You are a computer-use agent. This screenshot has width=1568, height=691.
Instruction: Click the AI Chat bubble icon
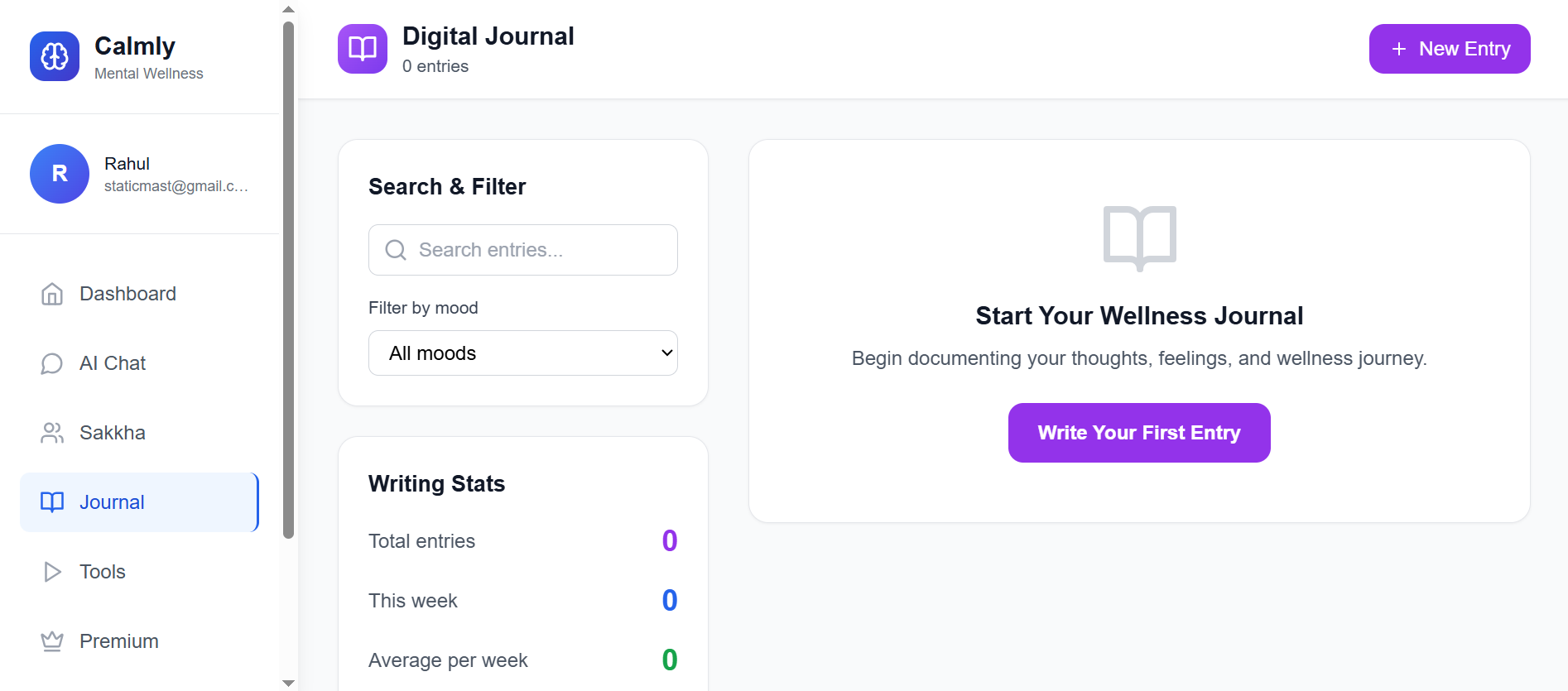(x=52, y=363)
